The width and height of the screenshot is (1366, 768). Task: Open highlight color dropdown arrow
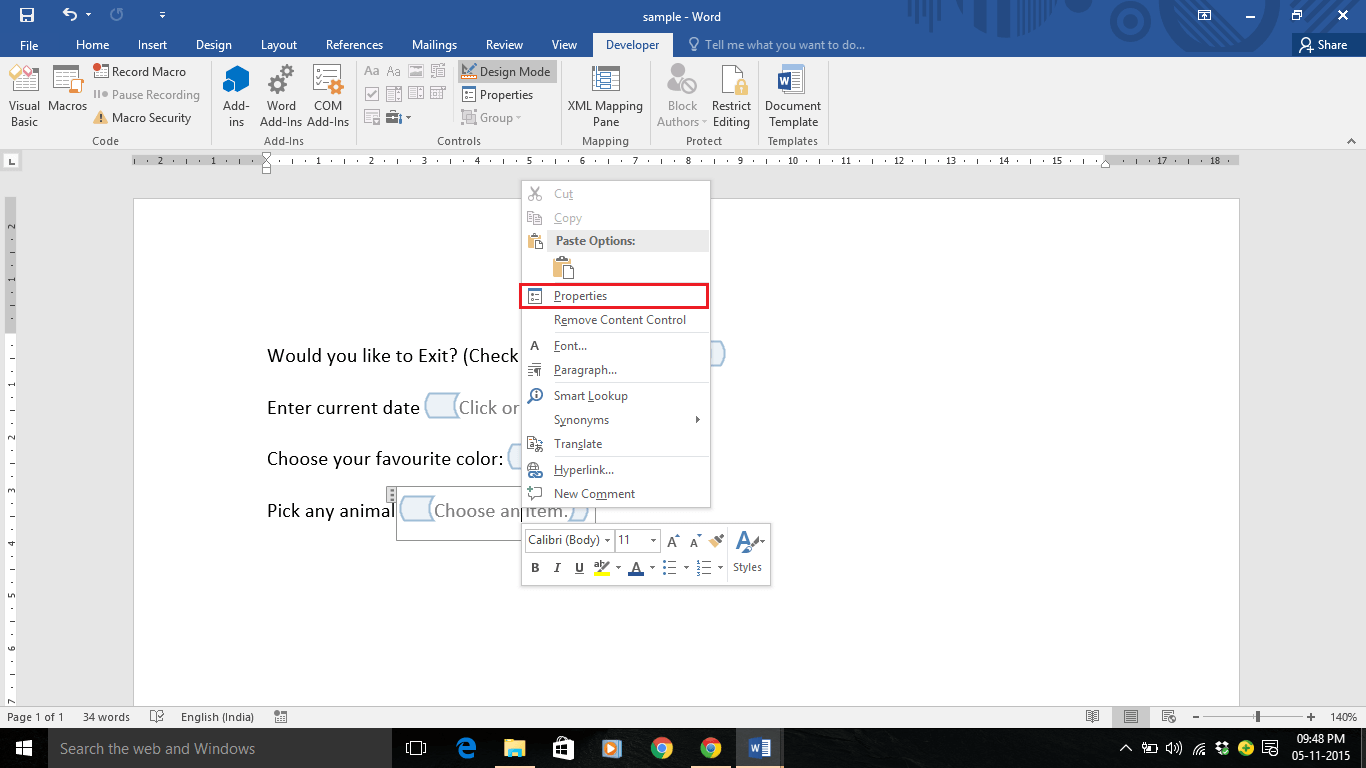coord(618,568)
